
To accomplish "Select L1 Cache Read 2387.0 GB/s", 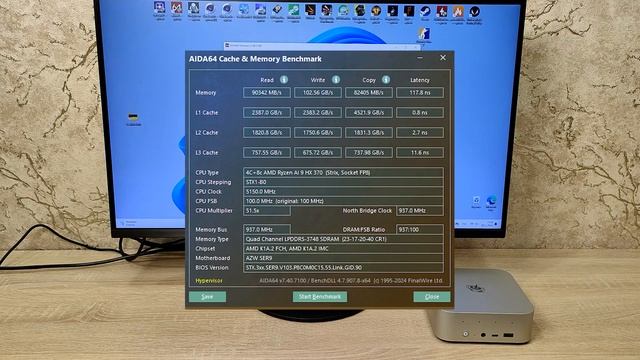I will 267,113.
